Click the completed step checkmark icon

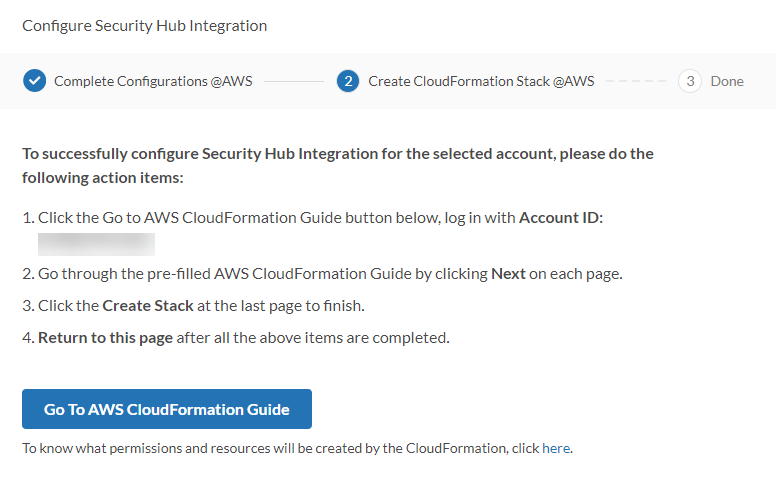click(x=34, y=81)
